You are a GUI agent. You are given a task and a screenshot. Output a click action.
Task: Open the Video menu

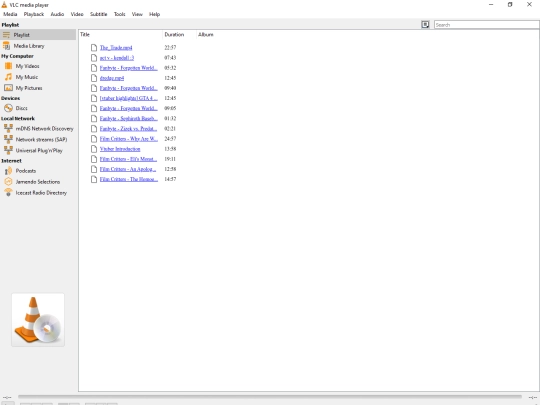pos(77,14)
